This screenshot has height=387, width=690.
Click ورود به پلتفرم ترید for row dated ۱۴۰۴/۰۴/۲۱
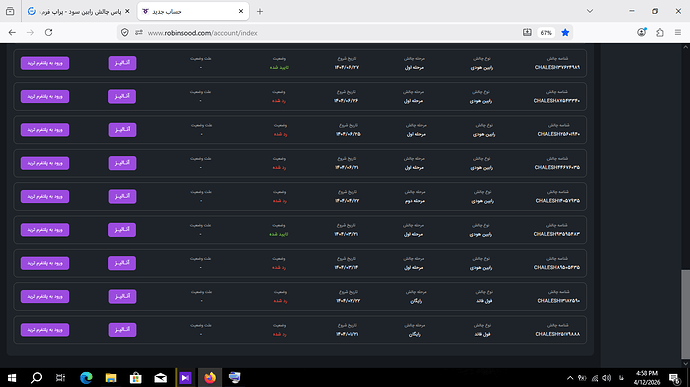coord(45,163)
